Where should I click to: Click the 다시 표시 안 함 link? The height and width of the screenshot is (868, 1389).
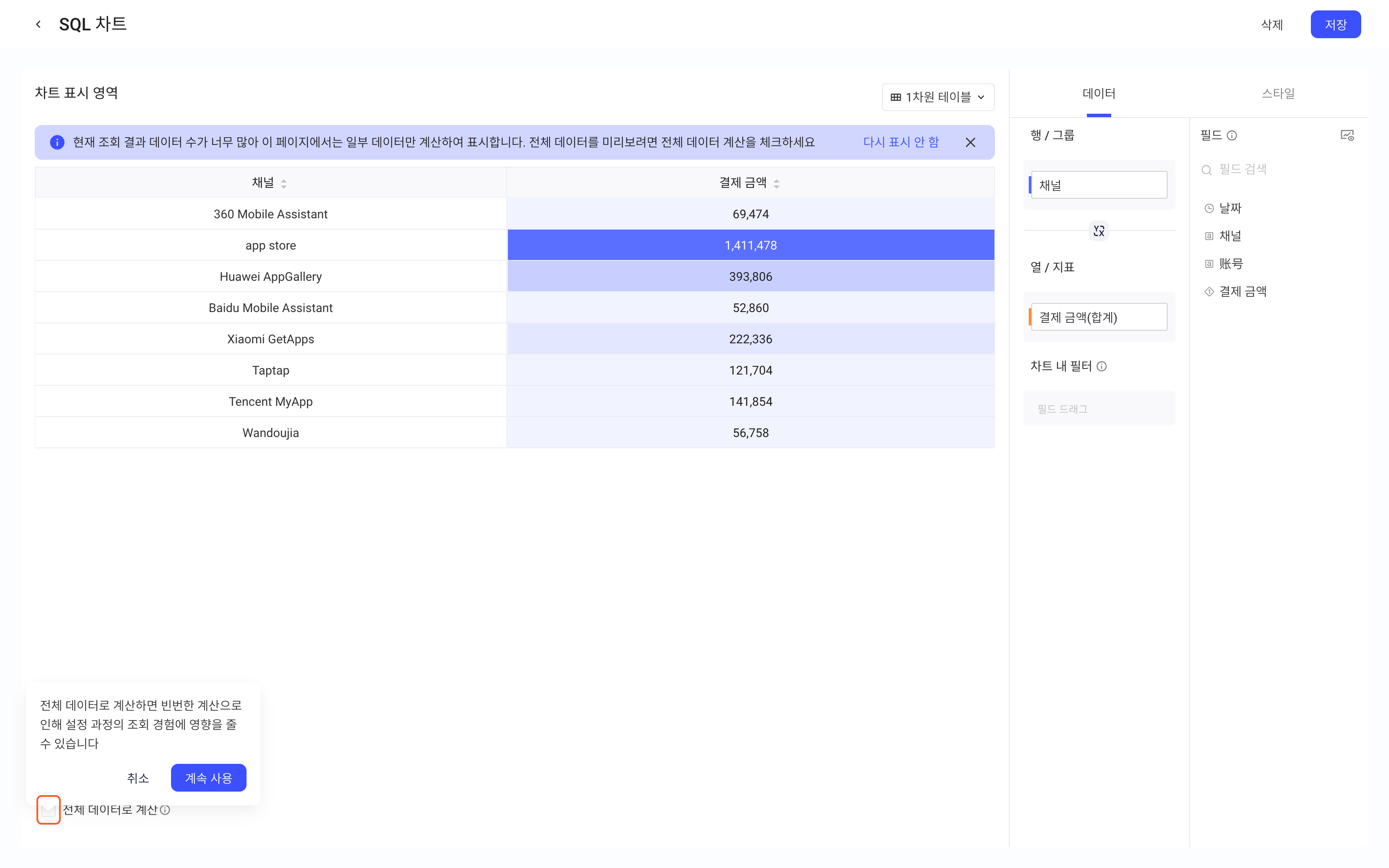pyautogui.click(x=901, y=142)
